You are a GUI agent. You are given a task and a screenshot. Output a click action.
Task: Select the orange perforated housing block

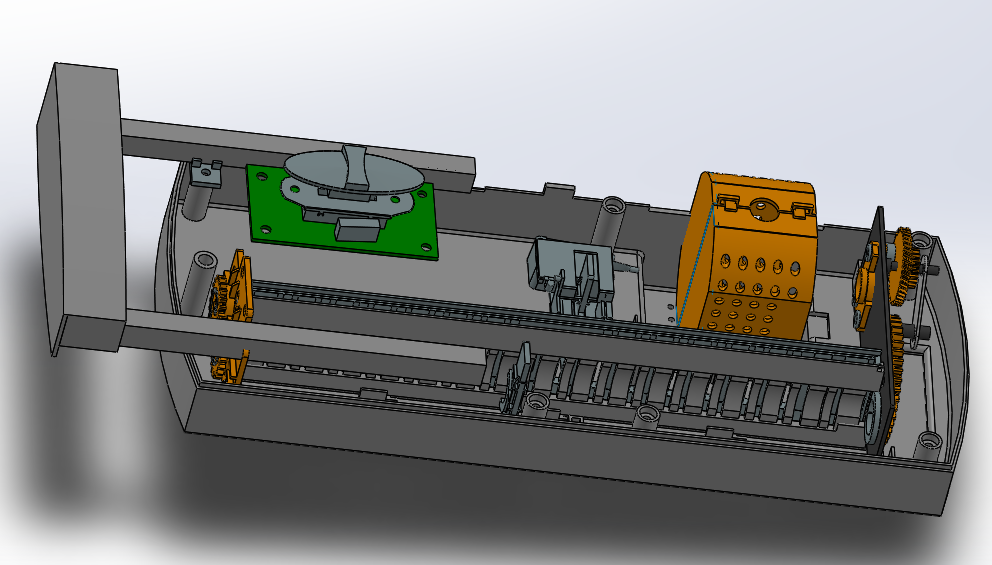point(747,256)
